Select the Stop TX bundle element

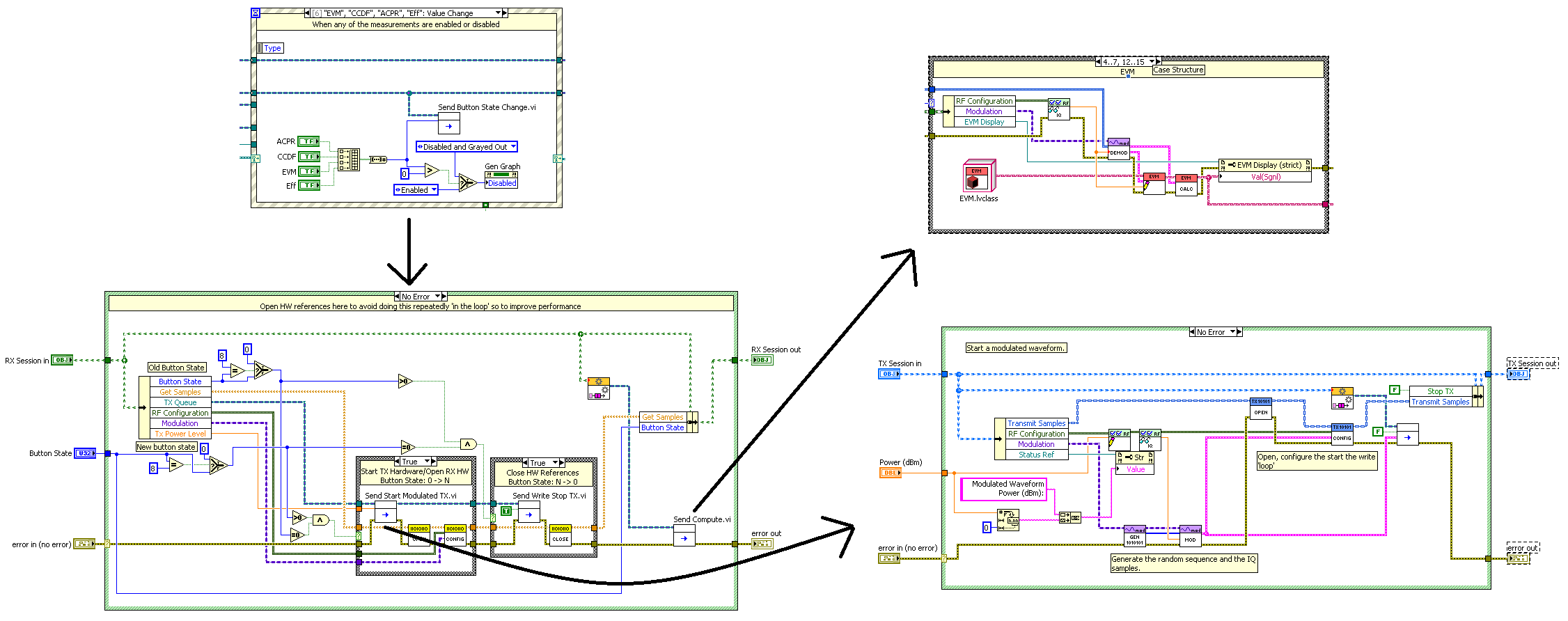tap(1441, 391)
